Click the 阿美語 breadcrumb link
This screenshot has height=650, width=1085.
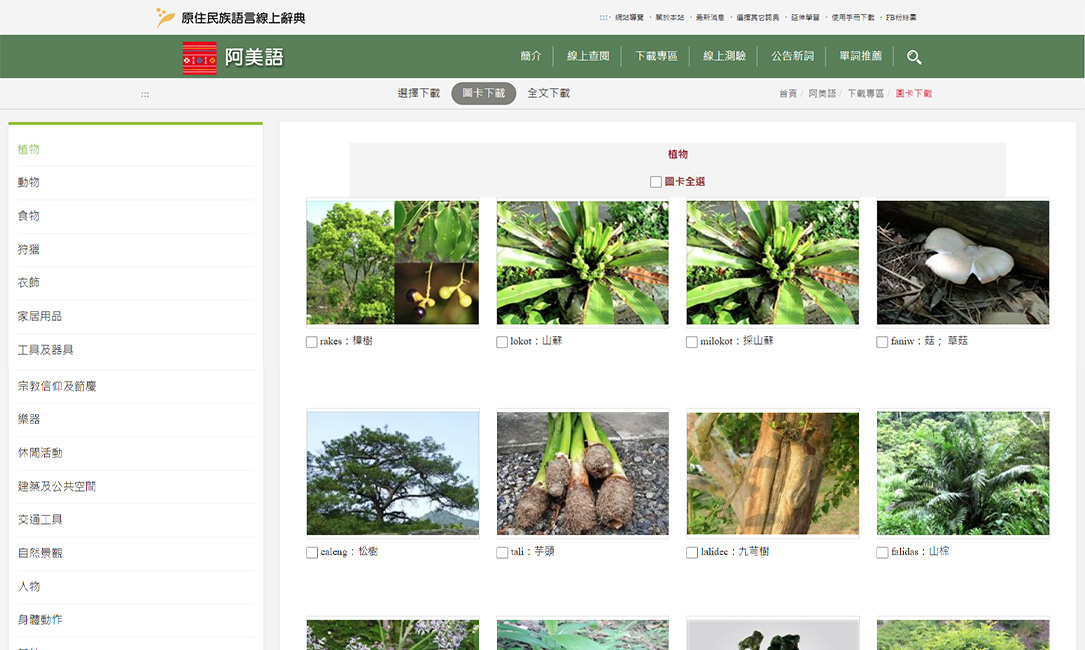point(822,93)
